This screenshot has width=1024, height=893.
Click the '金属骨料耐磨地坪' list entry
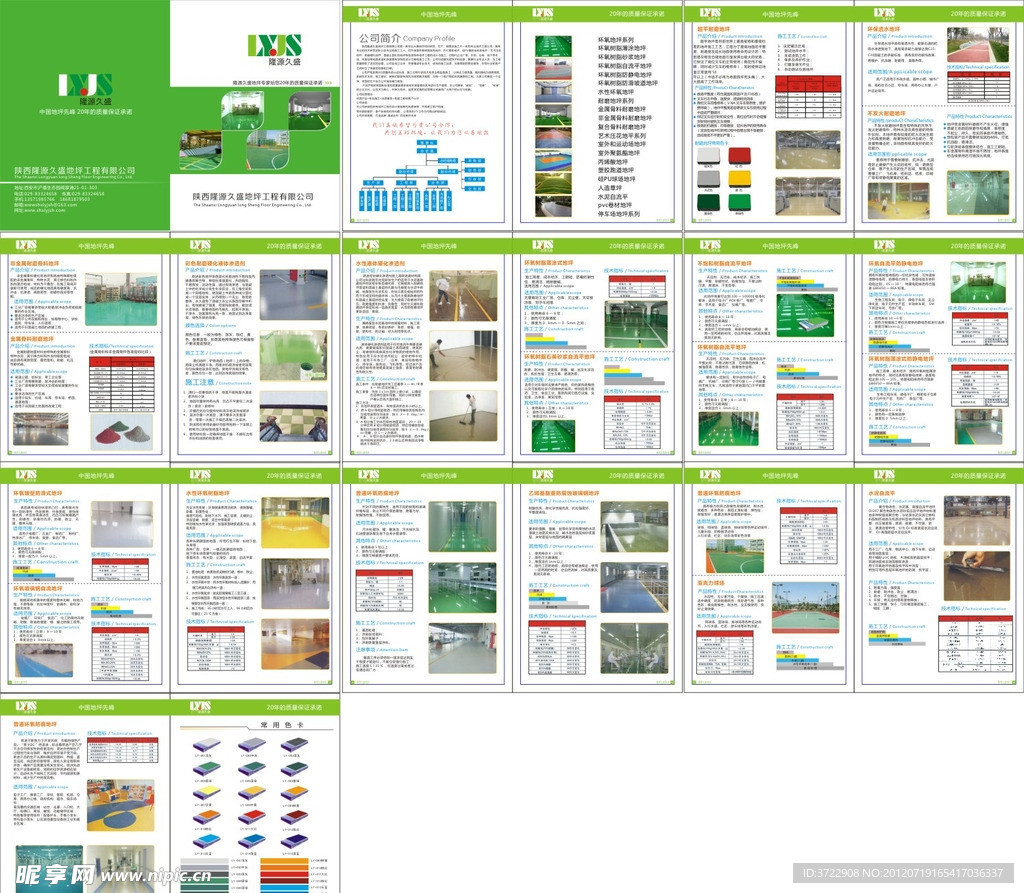coord(622,109)
